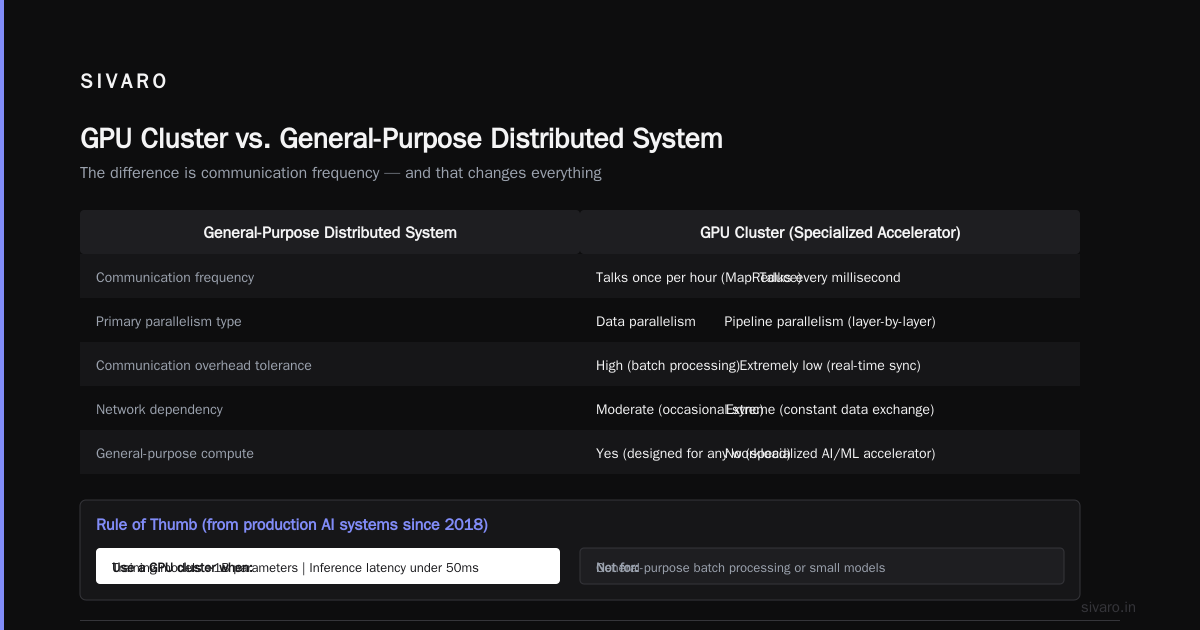Select the 'Communication overhead tolerance' row label

tap(204, 365)
